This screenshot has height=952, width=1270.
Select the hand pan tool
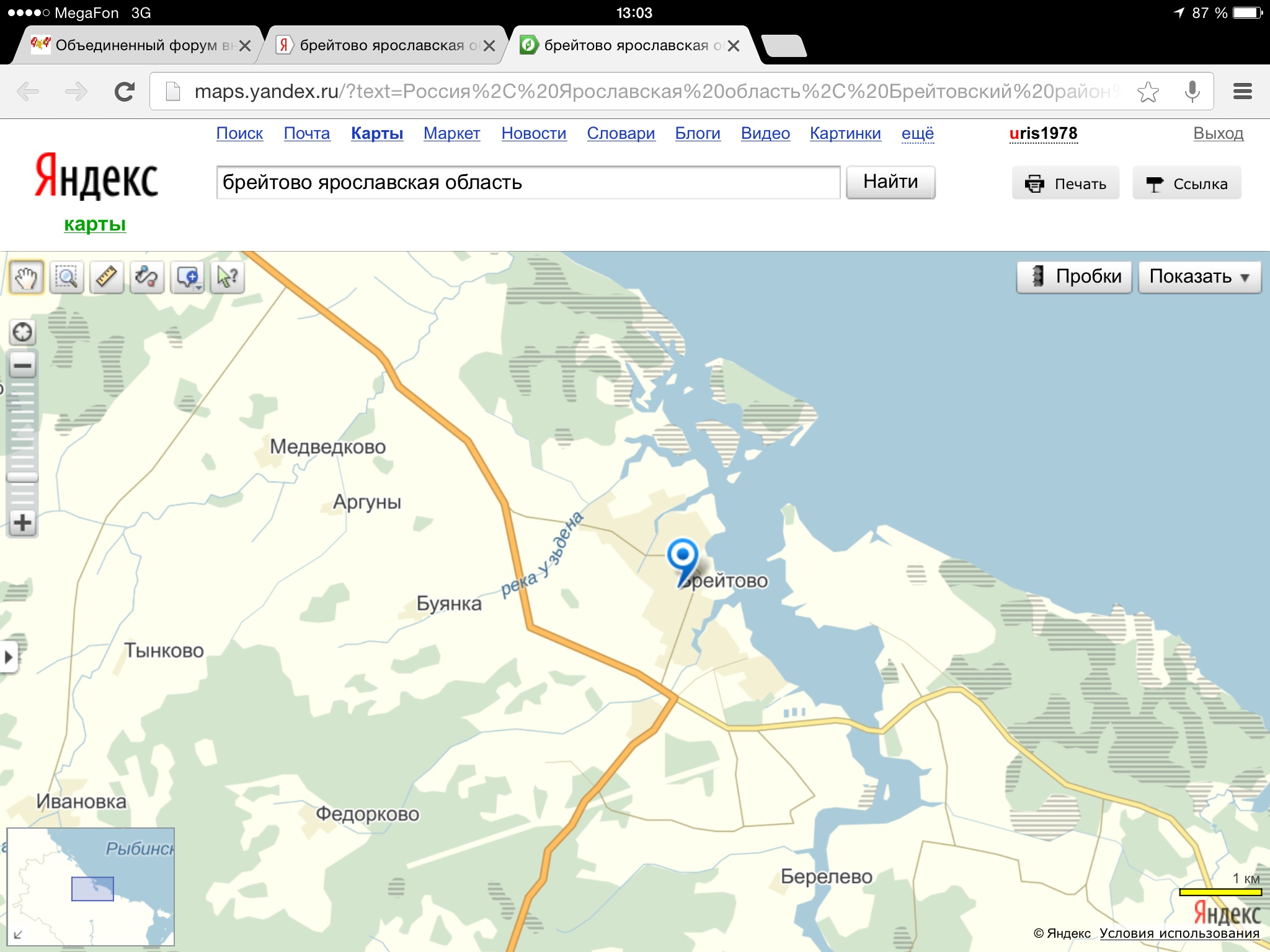coord(25,277)
